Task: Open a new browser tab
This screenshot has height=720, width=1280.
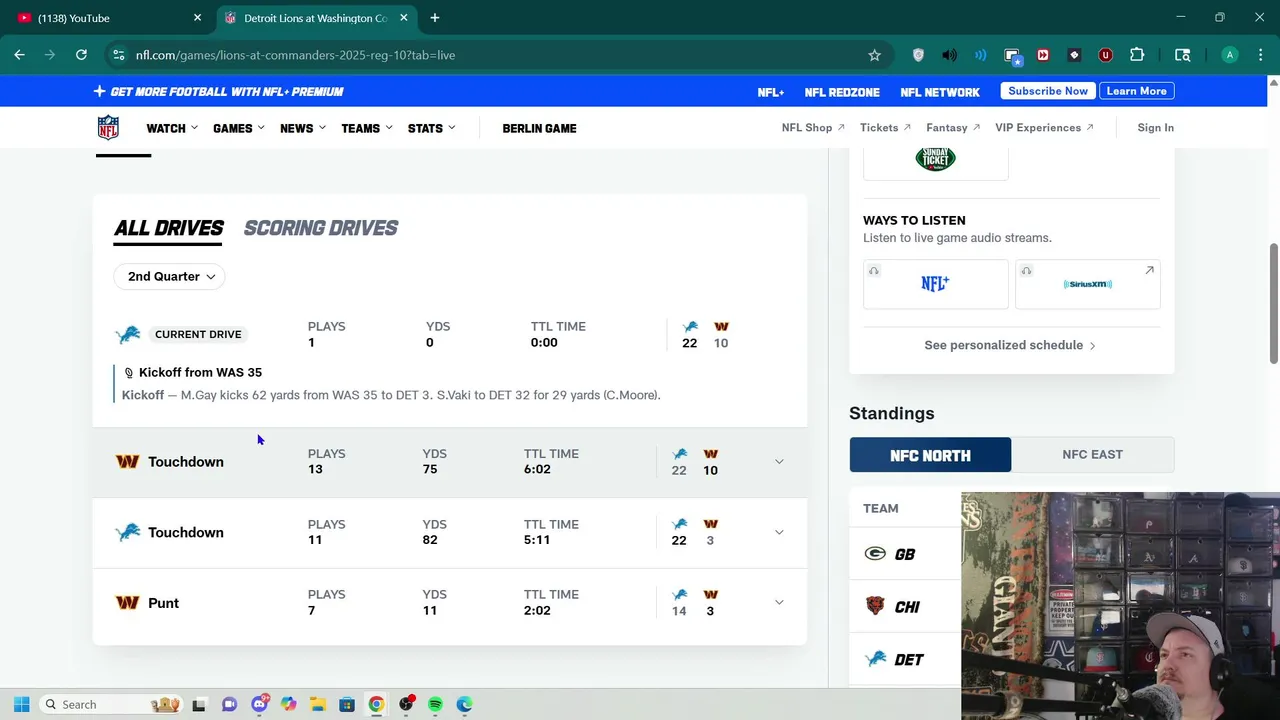Action: 434,18
